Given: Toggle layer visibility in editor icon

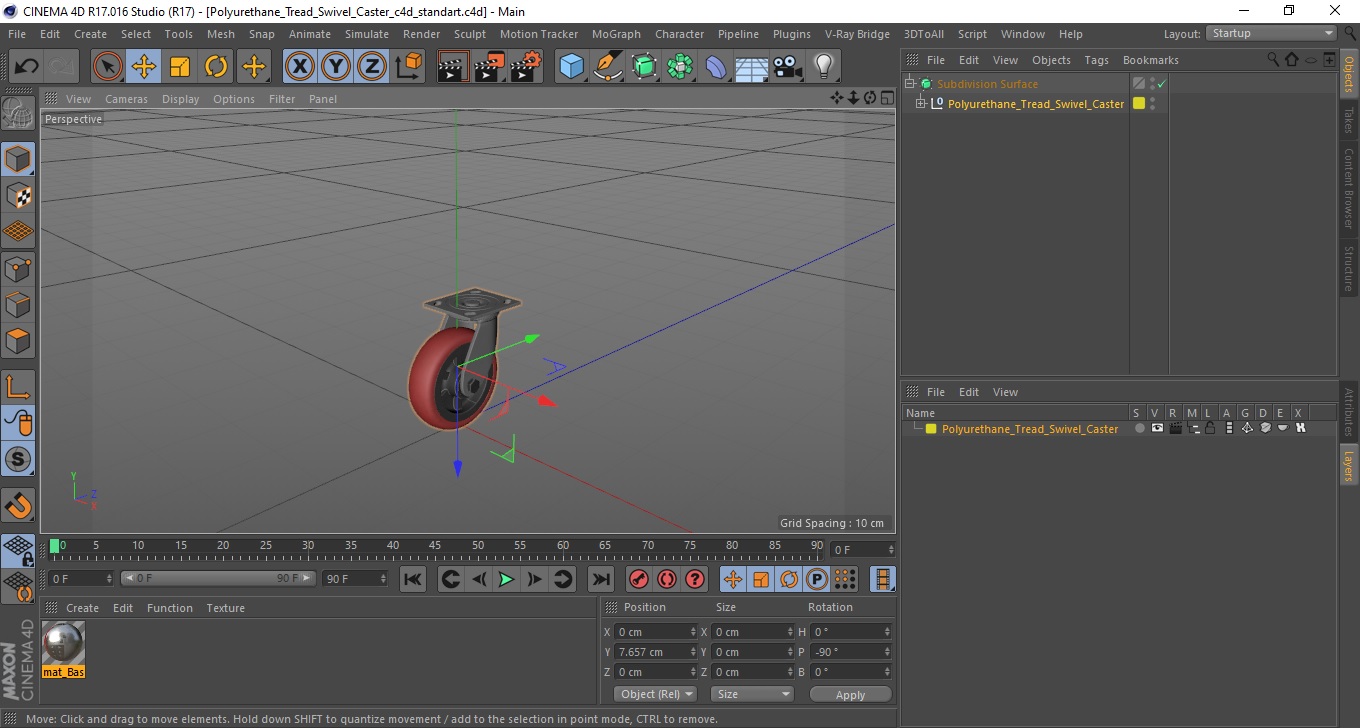Looking at the screenshot, I should click(1157, 428).
